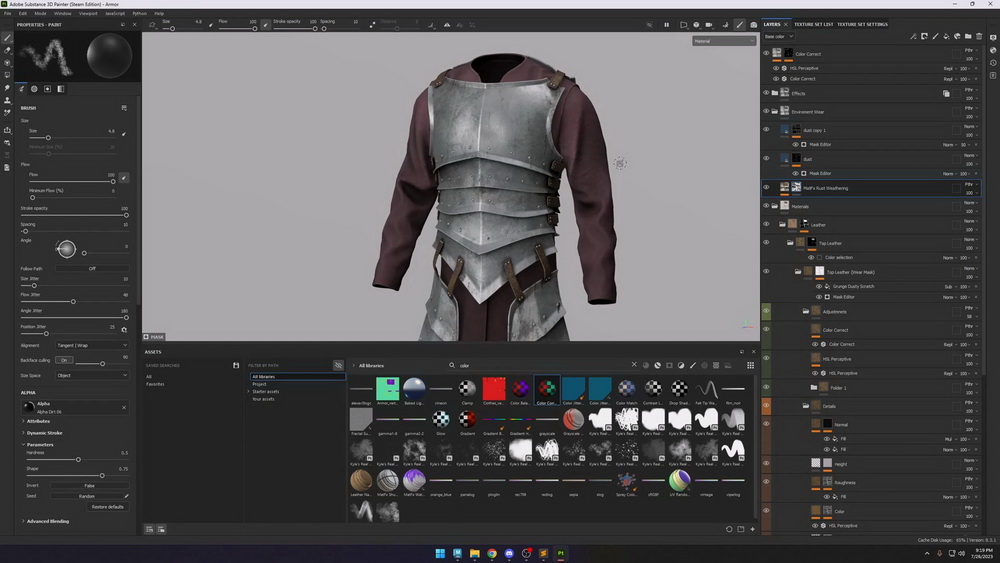Select the Material picker tool

coord(7,113)
